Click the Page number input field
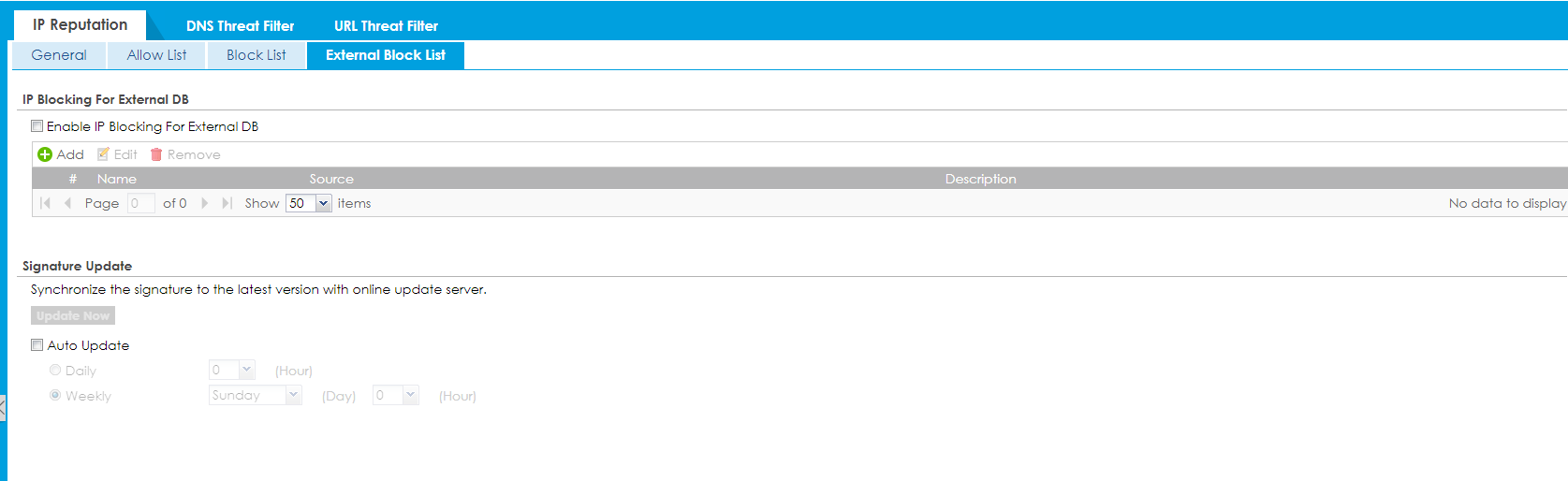Viewport: 1568px width, 481px height. (x=140, y=203)
